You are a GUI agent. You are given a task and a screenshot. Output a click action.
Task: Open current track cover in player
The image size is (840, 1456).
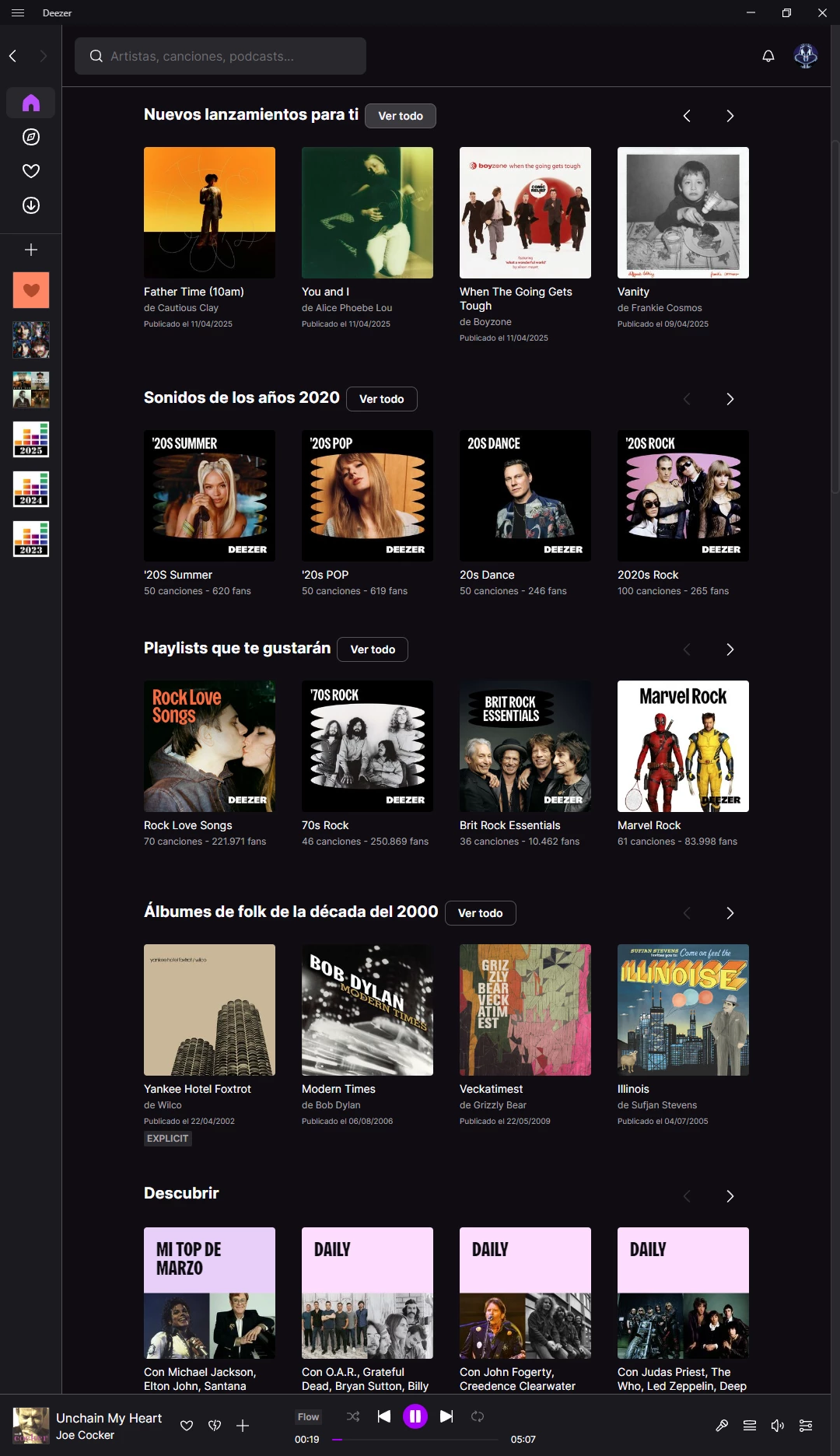(31, 1426)
